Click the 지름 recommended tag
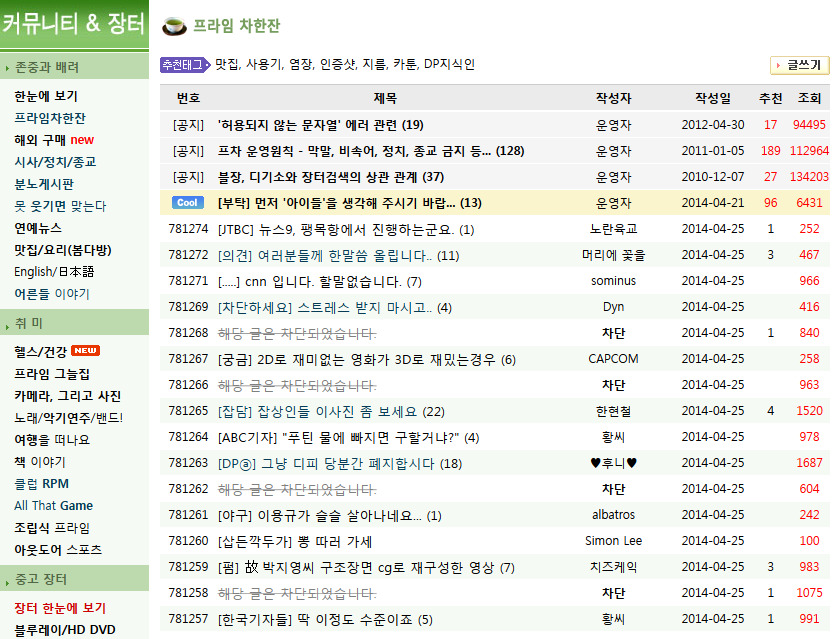This screenshot has width=840, height=639. point(374,65)
